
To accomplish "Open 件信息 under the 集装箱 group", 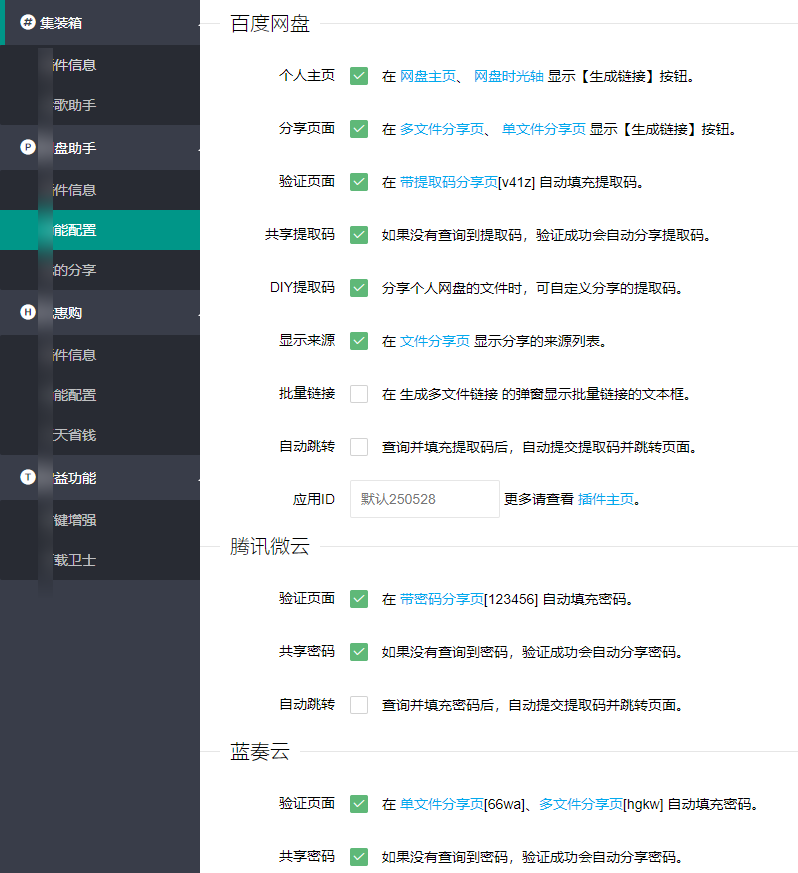I will [100, 65].
